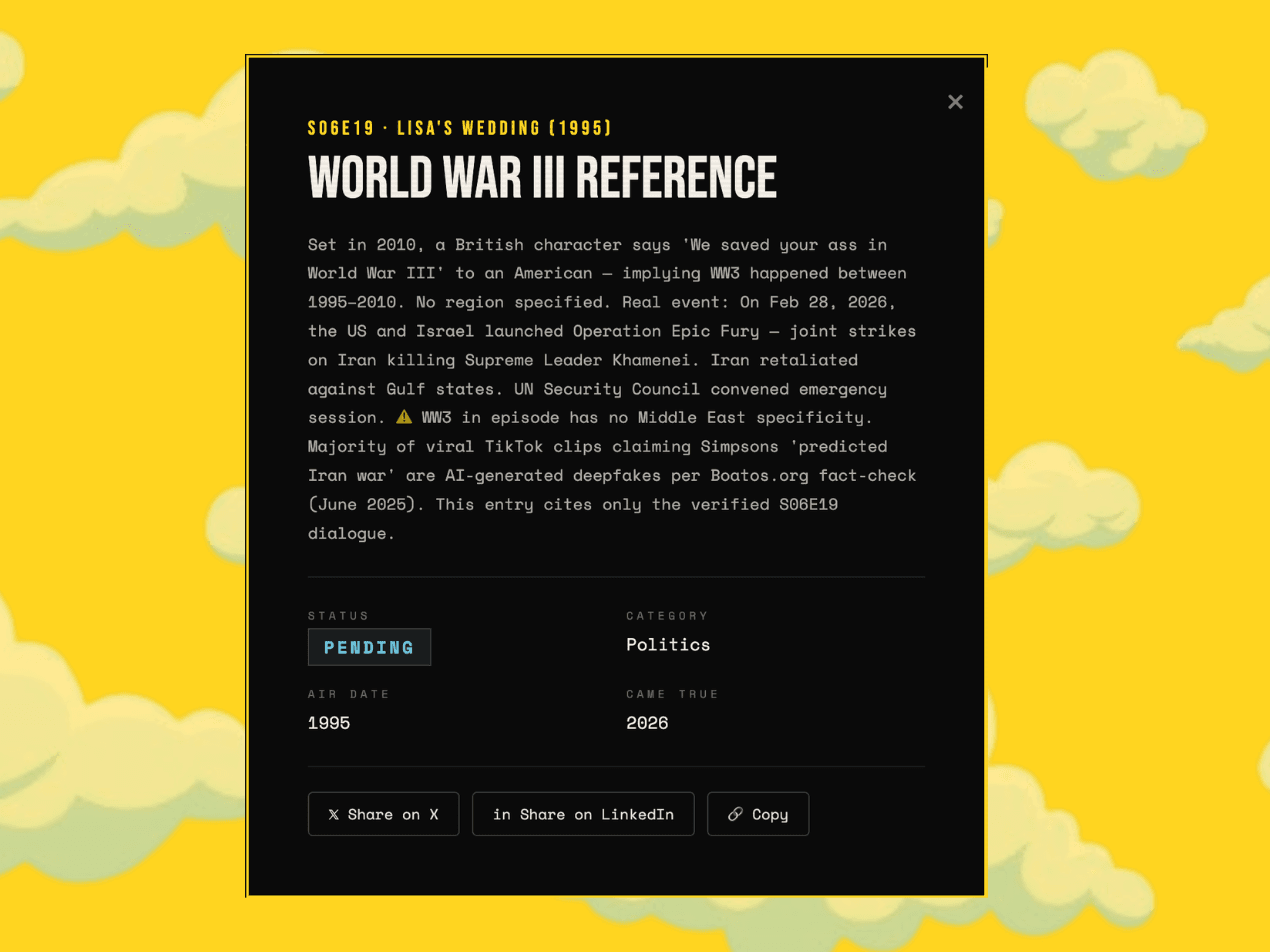The width and height of the screenshot is (1270, 952).
Task: Select the Politics category value
Action: [x=668, y=645]
